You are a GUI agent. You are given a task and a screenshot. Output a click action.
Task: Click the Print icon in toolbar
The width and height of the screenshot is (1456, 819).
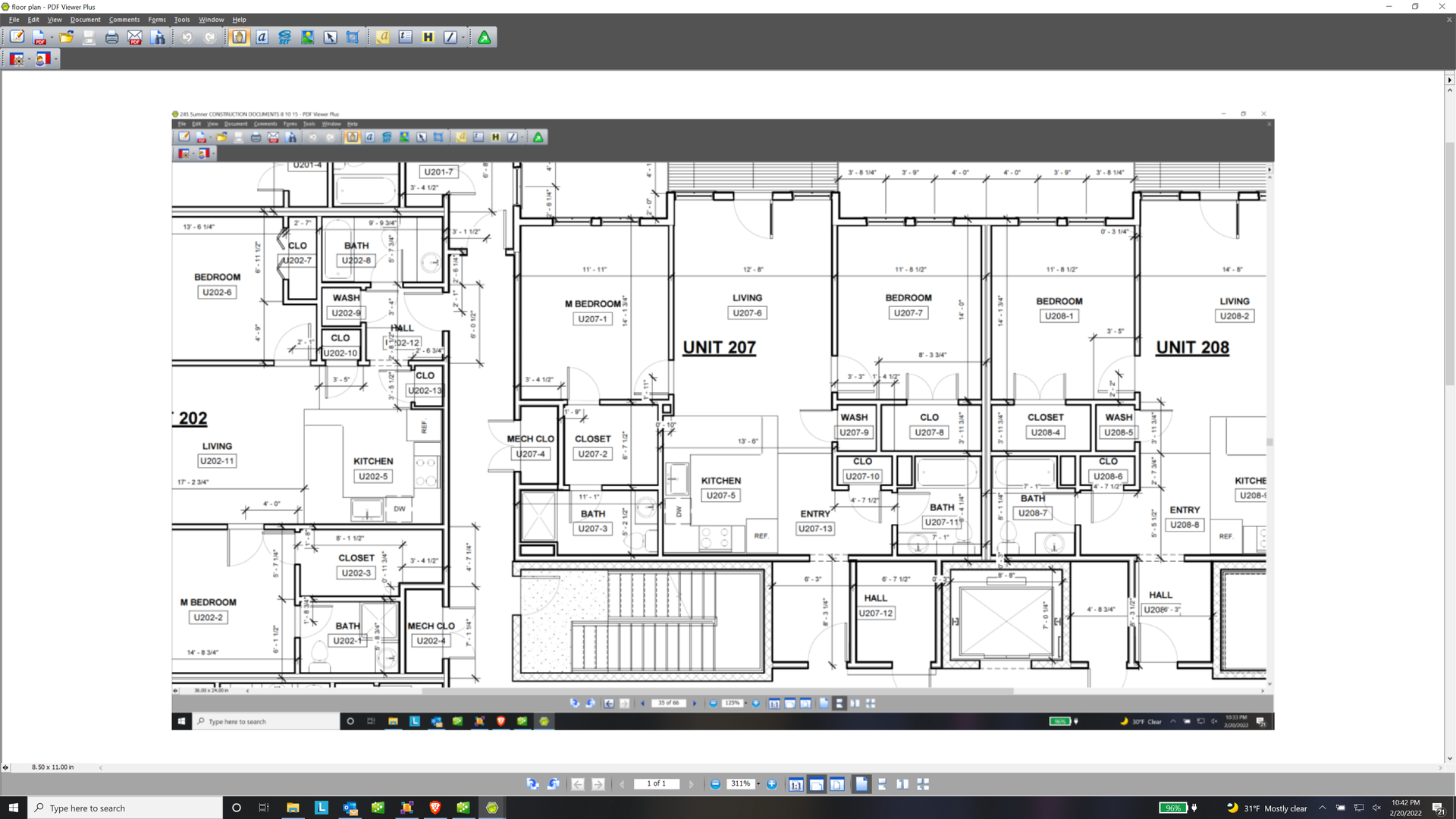tap(111, 37)
